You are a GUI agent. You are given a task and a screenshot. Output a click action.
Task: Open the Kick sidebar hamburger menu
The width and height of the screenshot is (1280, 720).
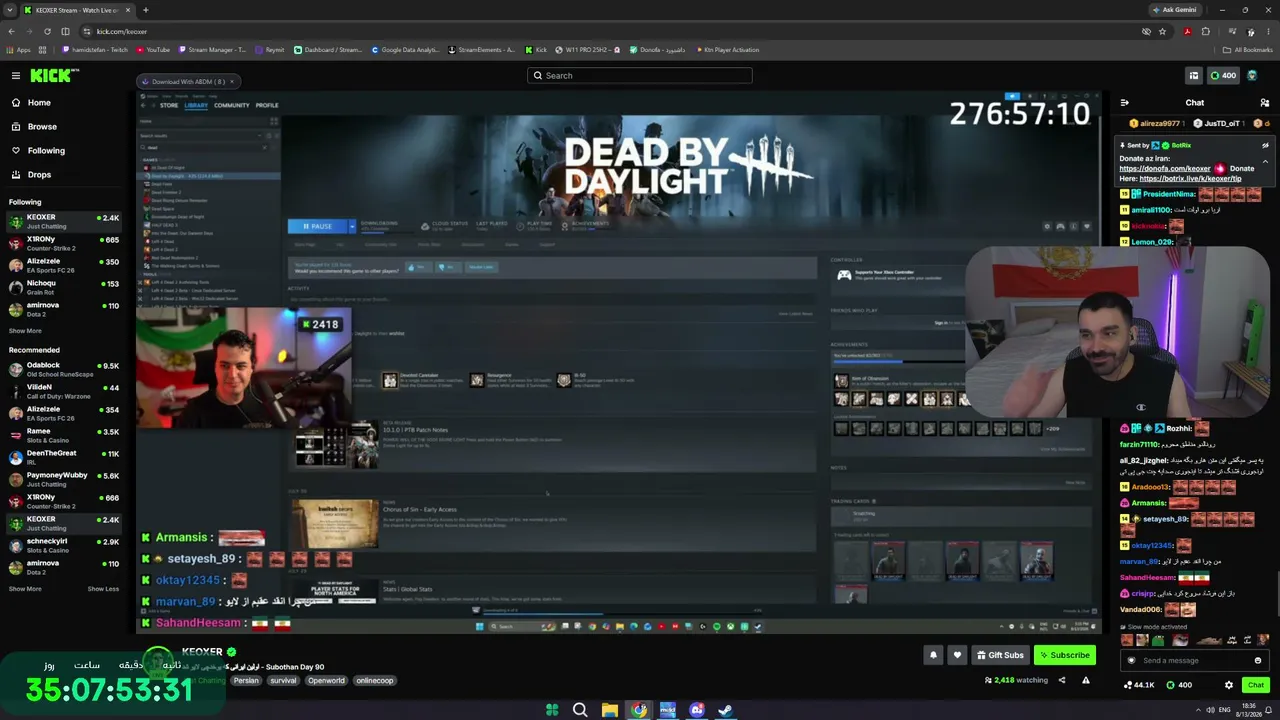[16, 75]
